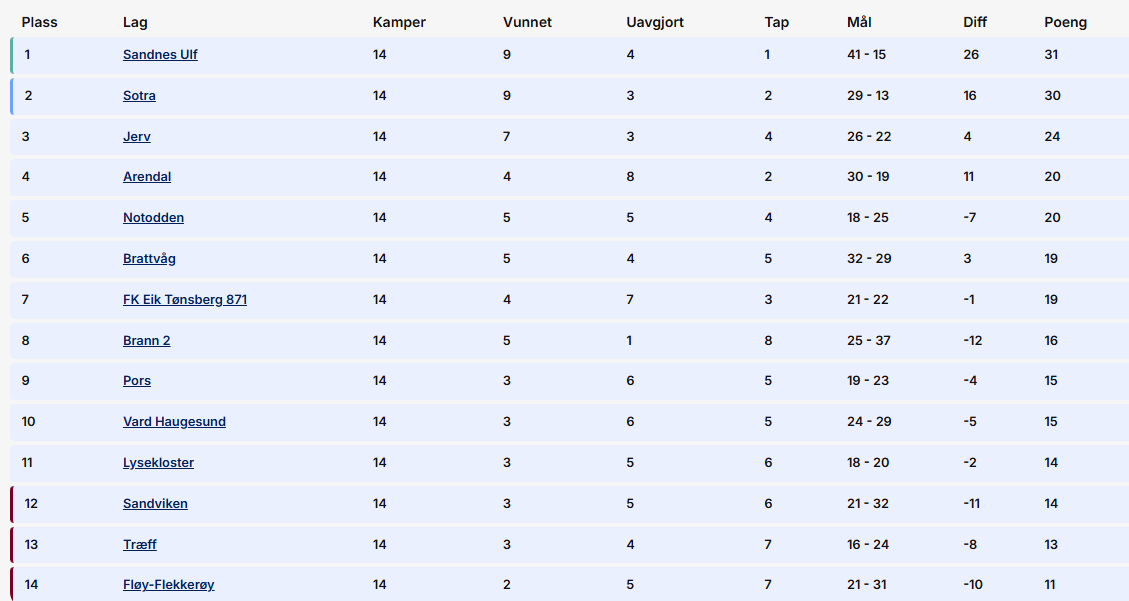
Task: Open the Brattvåg team page
Action: point(149,259)
